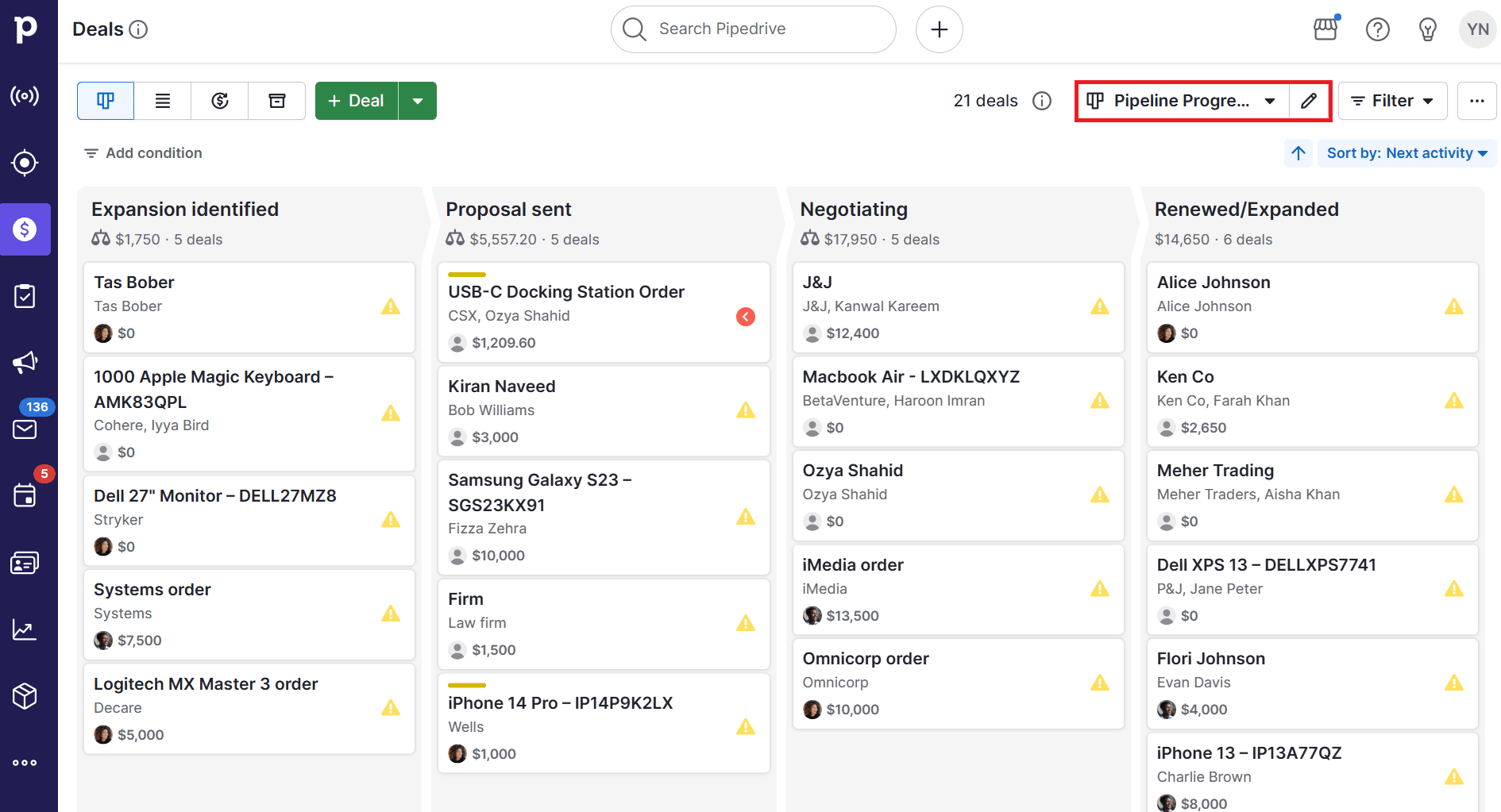
Task: Open the Insights chart icon in sidebar
Action: pos(25,629)
